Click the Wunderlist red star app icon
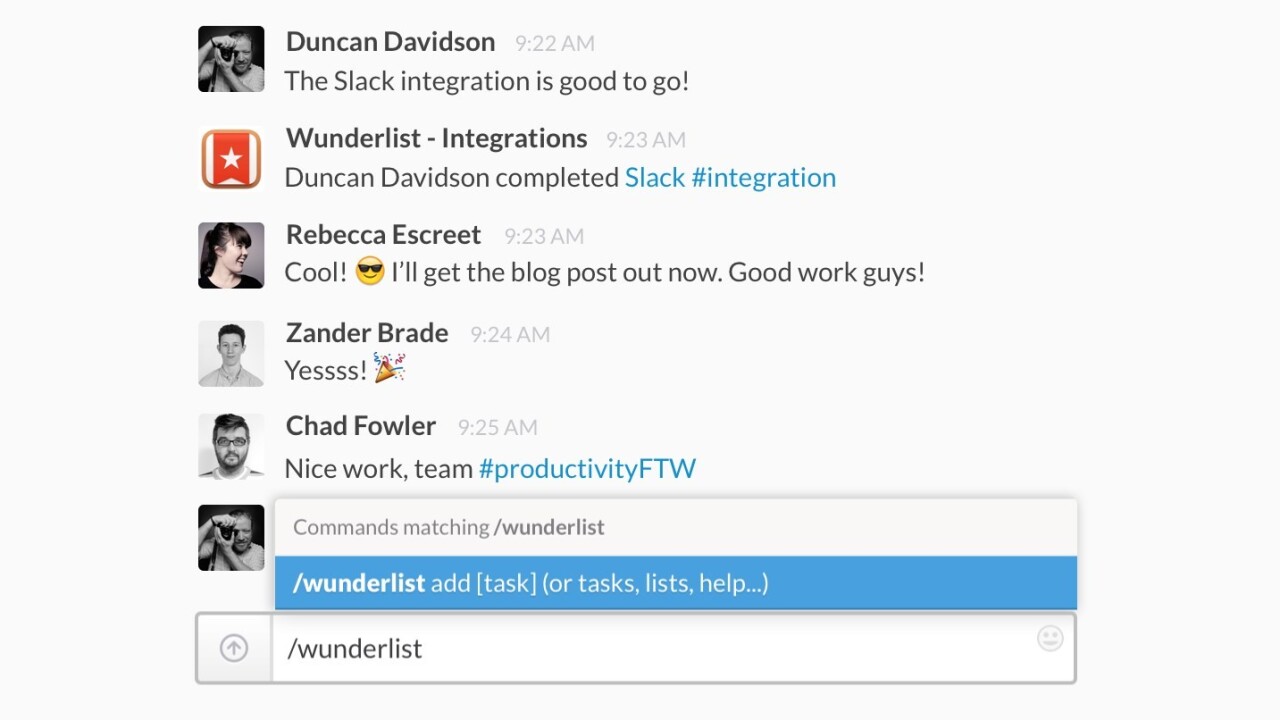1280x720 pixels. click(x=231, y=158)
